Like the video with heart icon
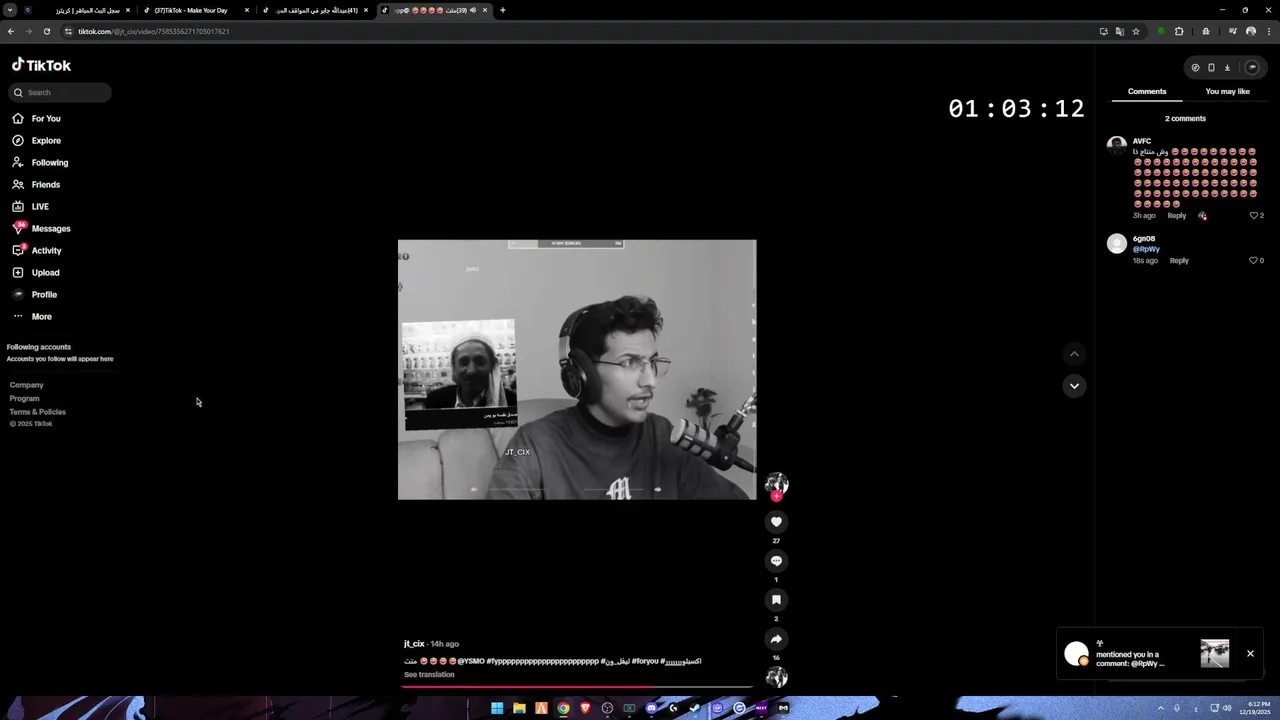This screenshot has height=720, width=1280. click(x=776, y=522)
